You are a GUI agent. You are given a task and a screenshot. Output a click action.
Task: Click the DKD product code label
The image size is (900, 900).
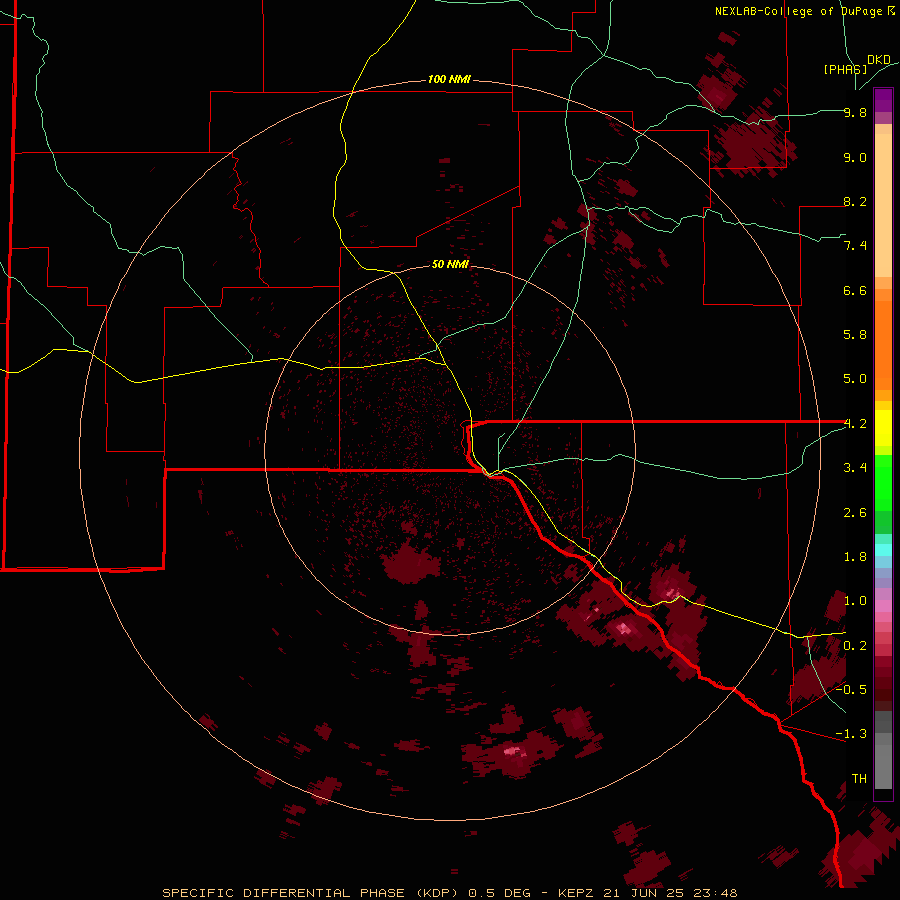tap(879, 60)
